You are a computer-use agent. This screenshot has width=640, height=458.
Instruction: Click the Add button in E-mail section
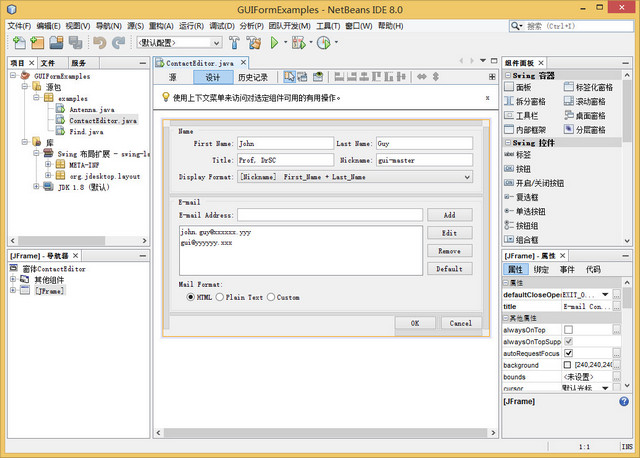[x=449, y=215]
